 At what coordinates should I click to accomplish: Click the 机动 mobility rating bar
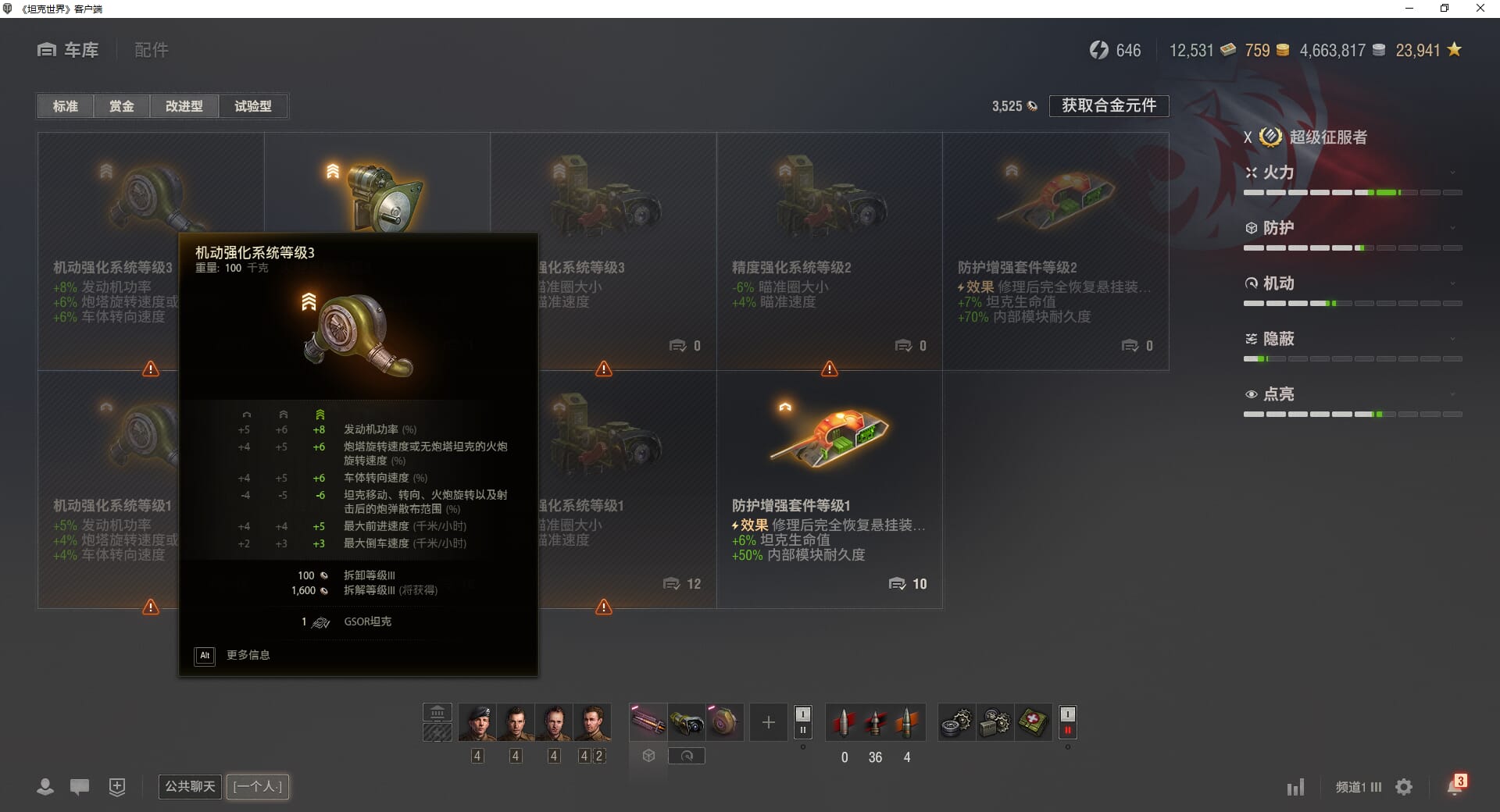1352,303
